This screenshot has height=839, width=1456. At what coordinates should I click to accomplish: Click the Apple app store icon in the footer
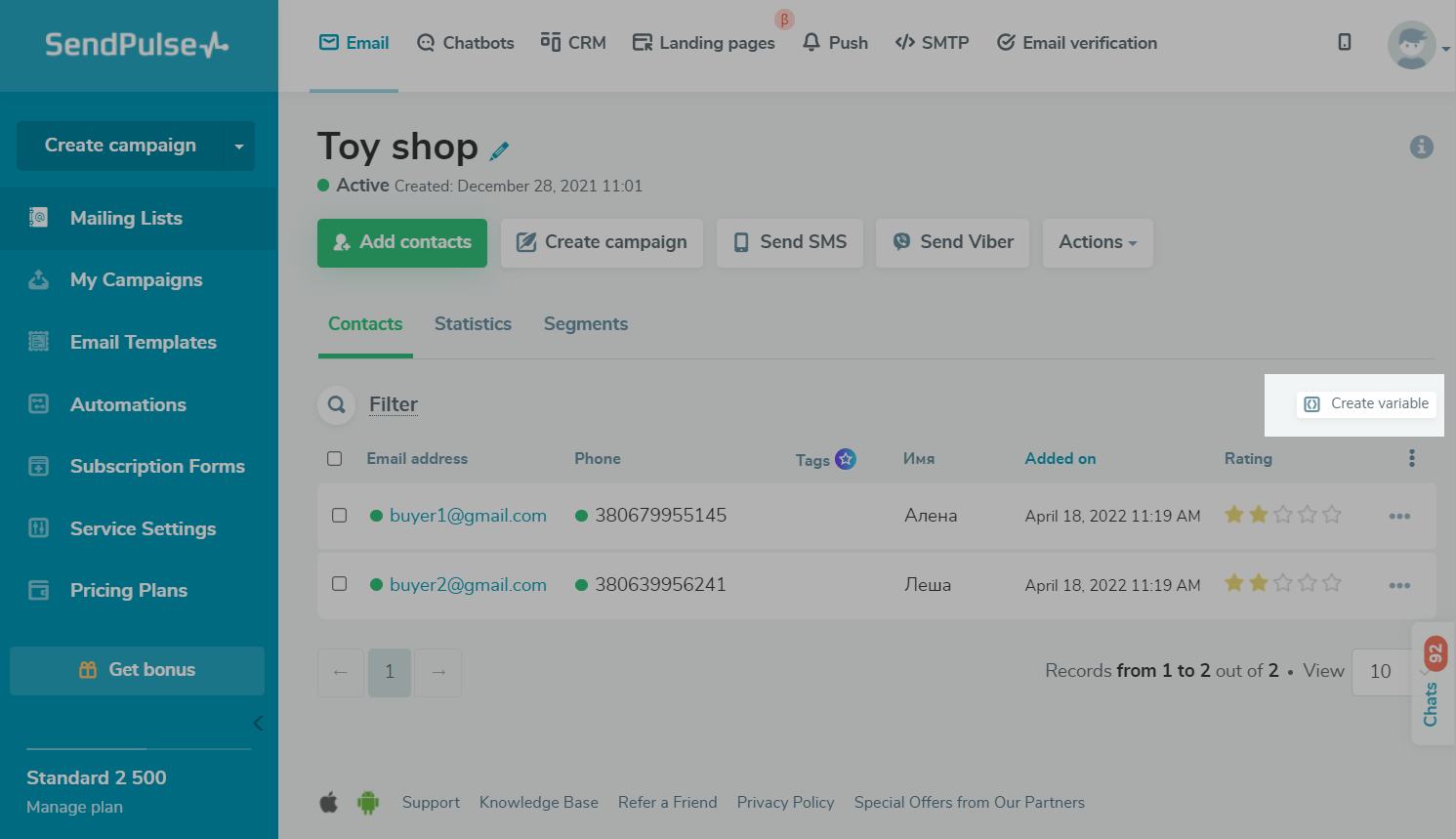(329, 803)
